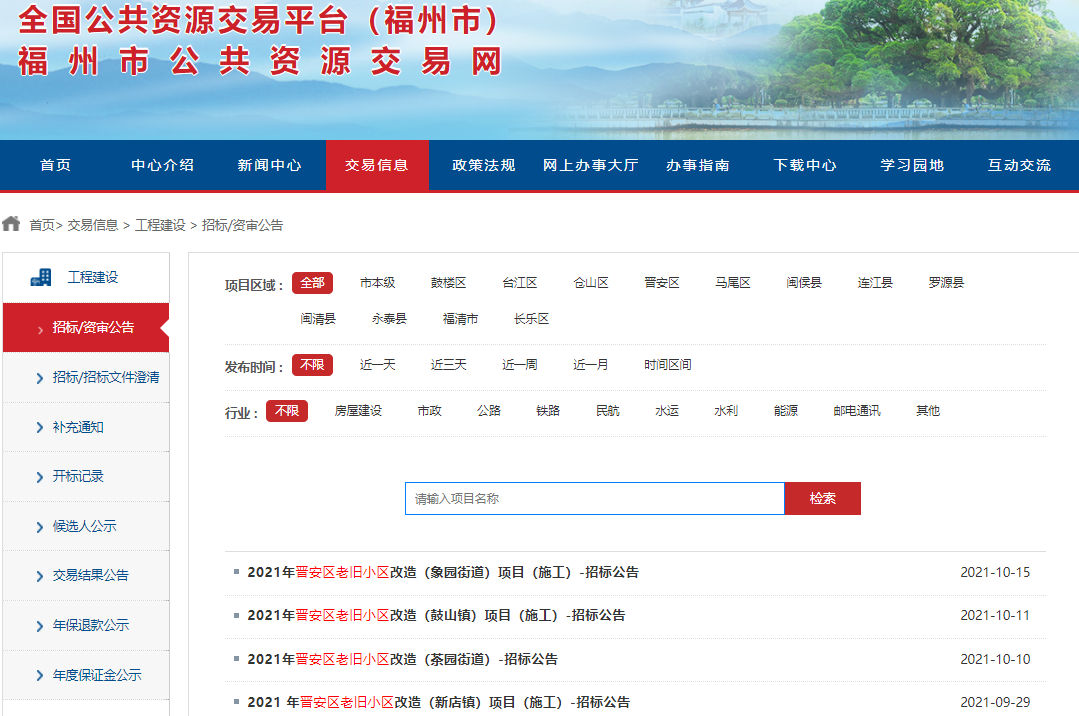This screenshot has width=1079, height=716.
Task: Open 候选人公示 sidebar item
Action: click(86, 527)
